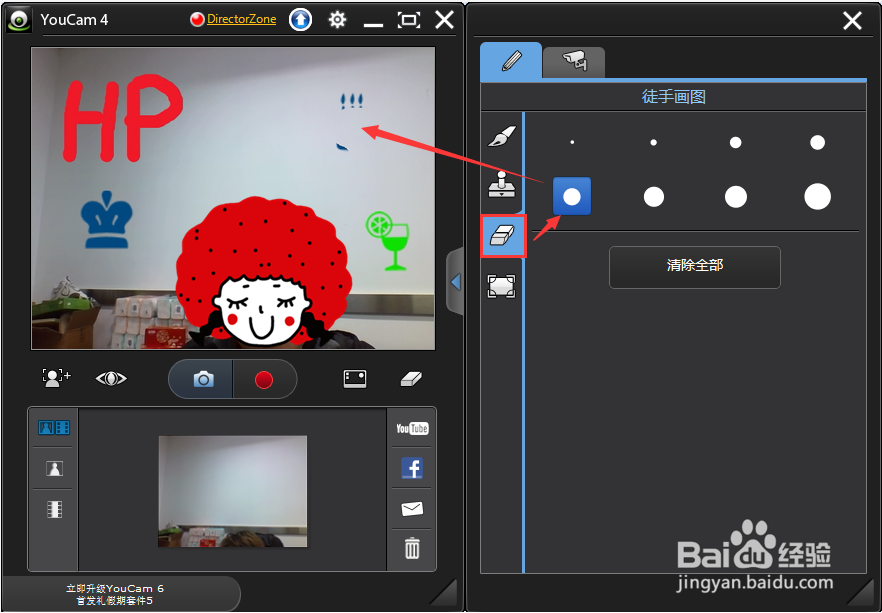882x613 pixels.
Task: Select the paintbrush drawing tool
Action: 502,136
